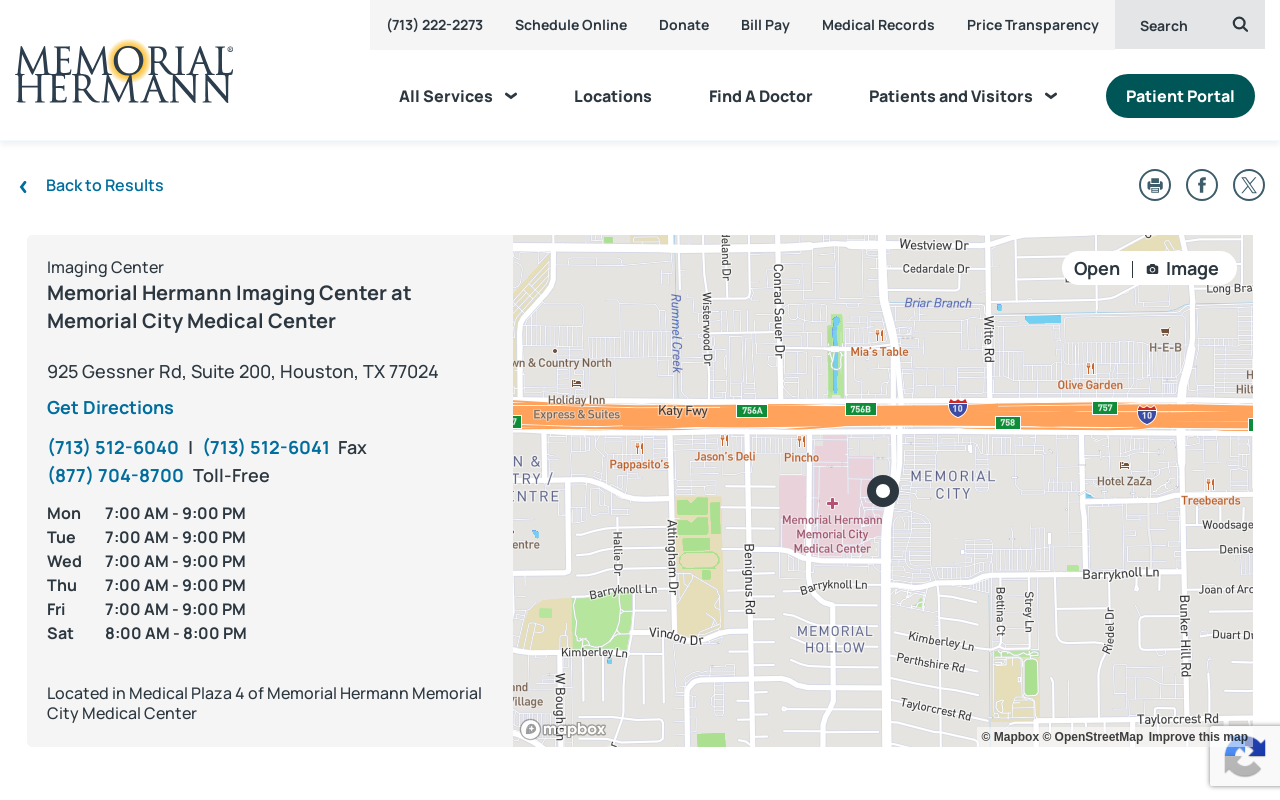The image size is (1280, 800).
Task: Open the Patient Portal
Action: coord(1180,96)
